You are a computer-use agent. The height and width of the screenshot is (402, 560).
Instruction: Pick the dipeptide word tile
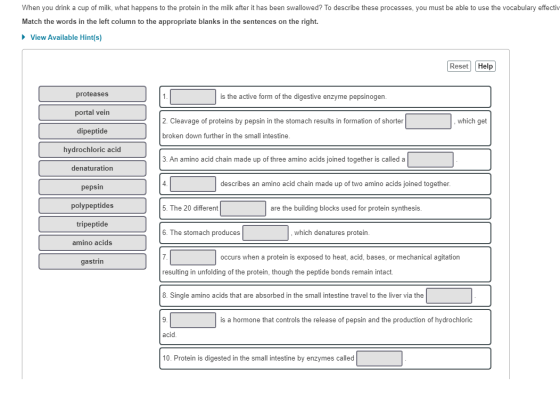[x=92, y=131]
